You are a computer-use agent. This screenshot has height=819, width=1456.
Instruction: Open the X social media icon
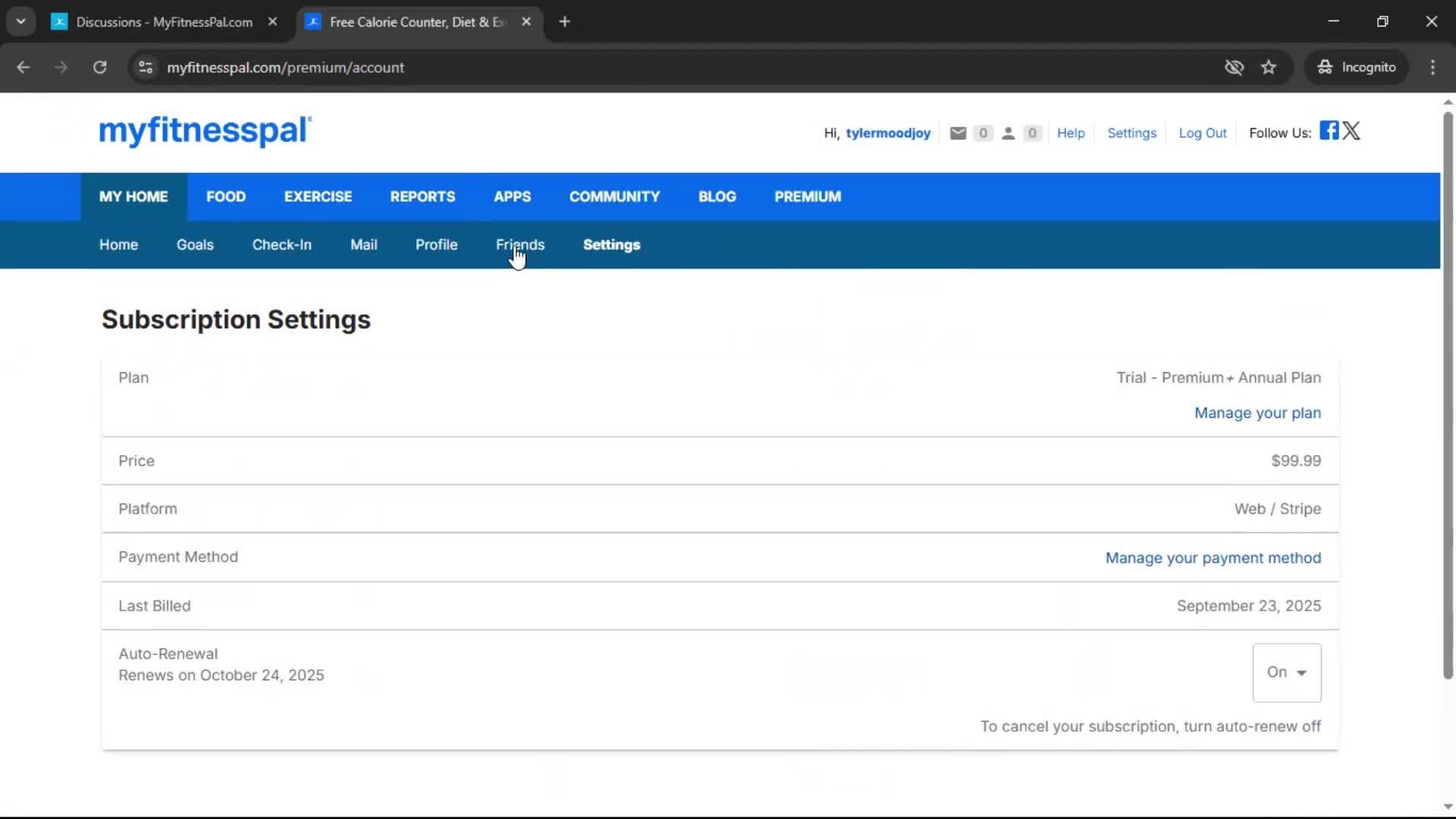coord(1351,130)
